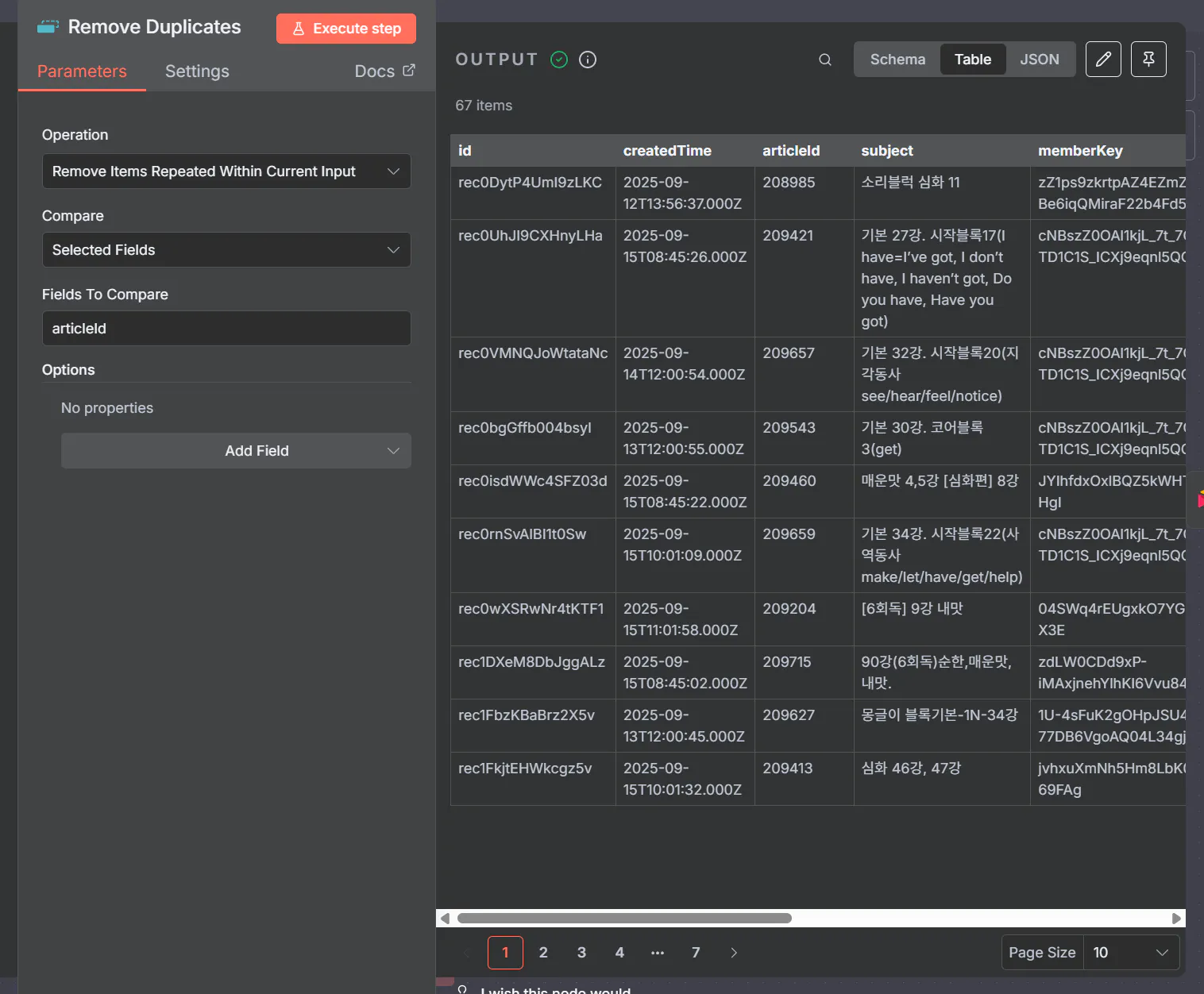Select the Table view mode

click(x=972, y=60)
